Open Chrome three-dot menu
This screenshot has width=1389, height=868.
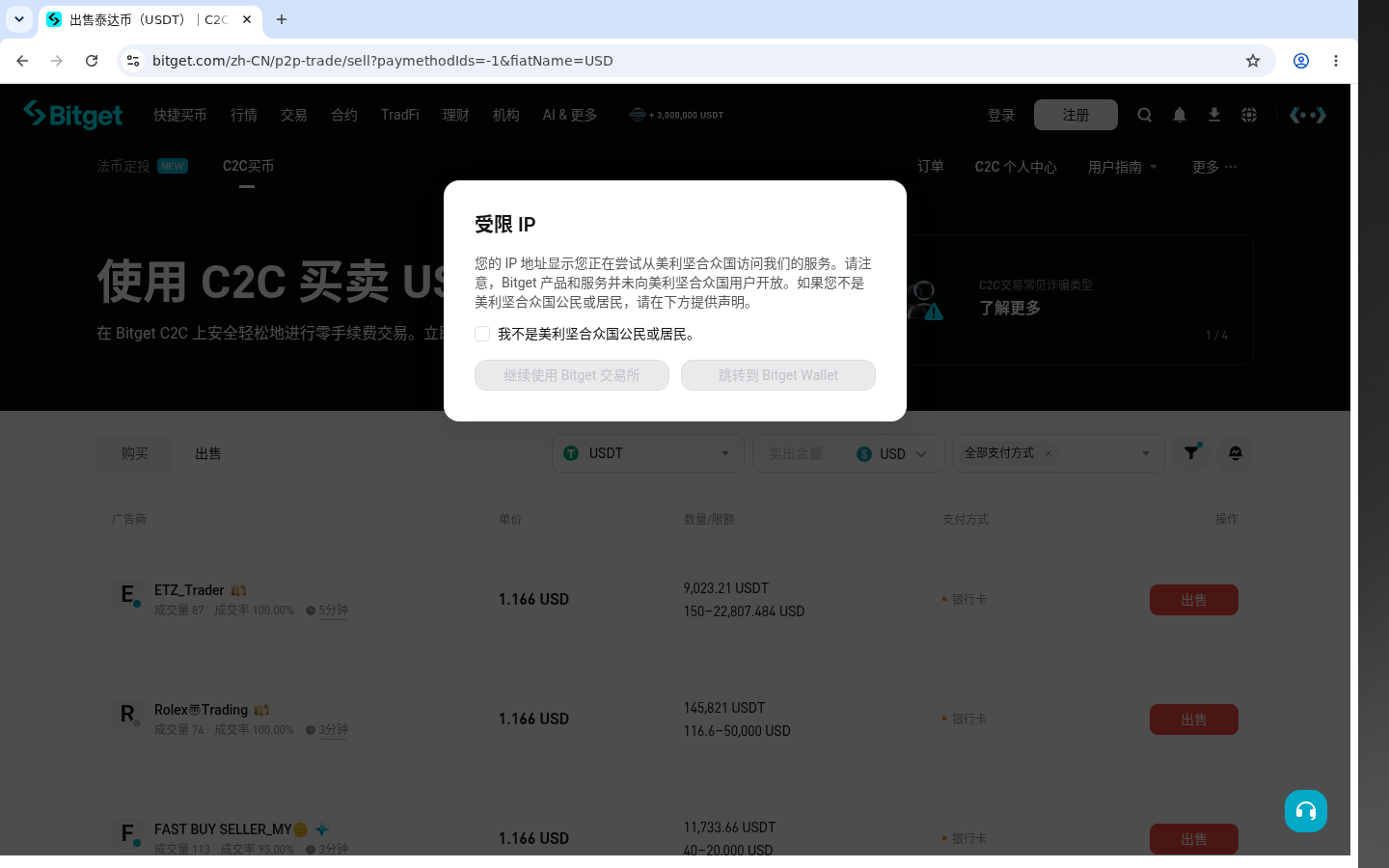pos(1336,61)
